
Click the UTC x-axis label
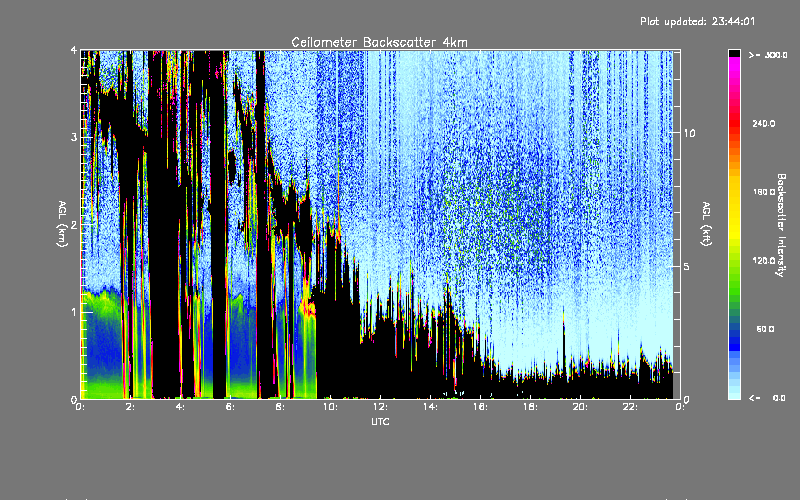tap(380, 421)
